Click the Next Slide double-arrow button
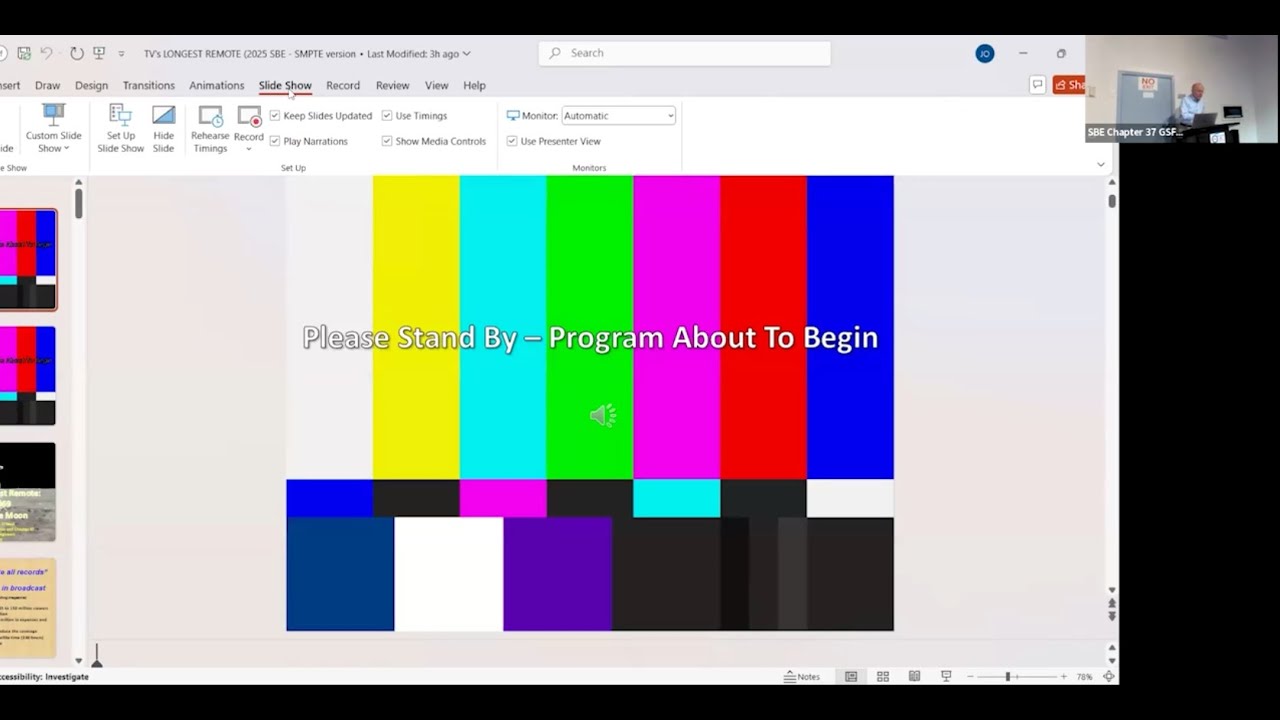The width and height of the screenshot is (1280, 720). click(1111, 616)
